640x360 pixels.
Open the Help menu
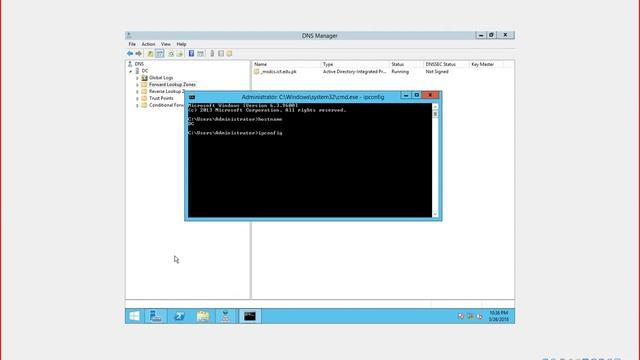pos(181,44)
